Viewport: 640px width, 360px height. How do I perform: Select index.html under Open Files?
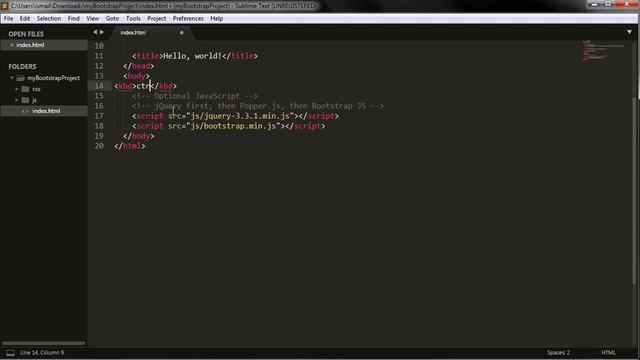(x=30, y=45)
